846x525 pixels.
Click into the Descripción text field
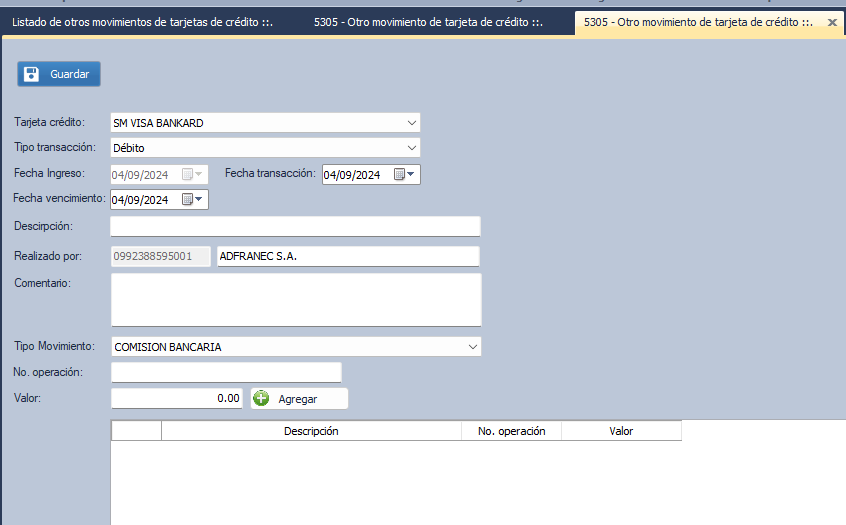(x=295, y=226)
